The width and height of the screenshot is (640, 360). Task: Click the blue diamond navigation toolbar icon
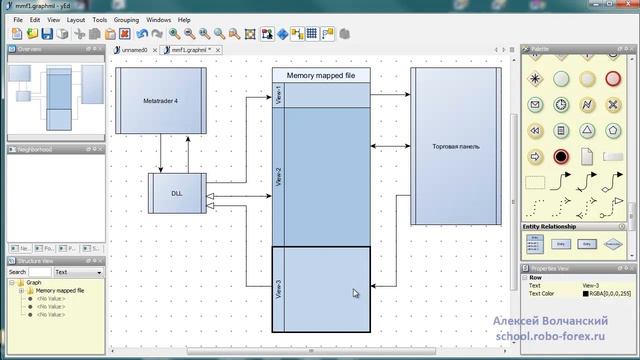tap(282, 34)
